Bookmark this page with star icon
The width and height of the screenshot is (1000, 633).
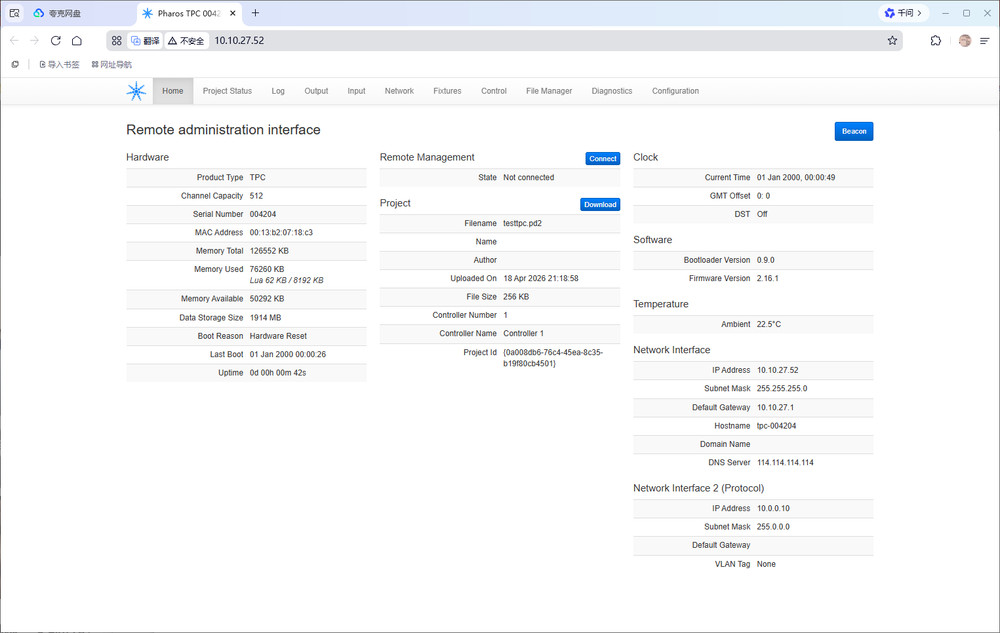[892, 41]
